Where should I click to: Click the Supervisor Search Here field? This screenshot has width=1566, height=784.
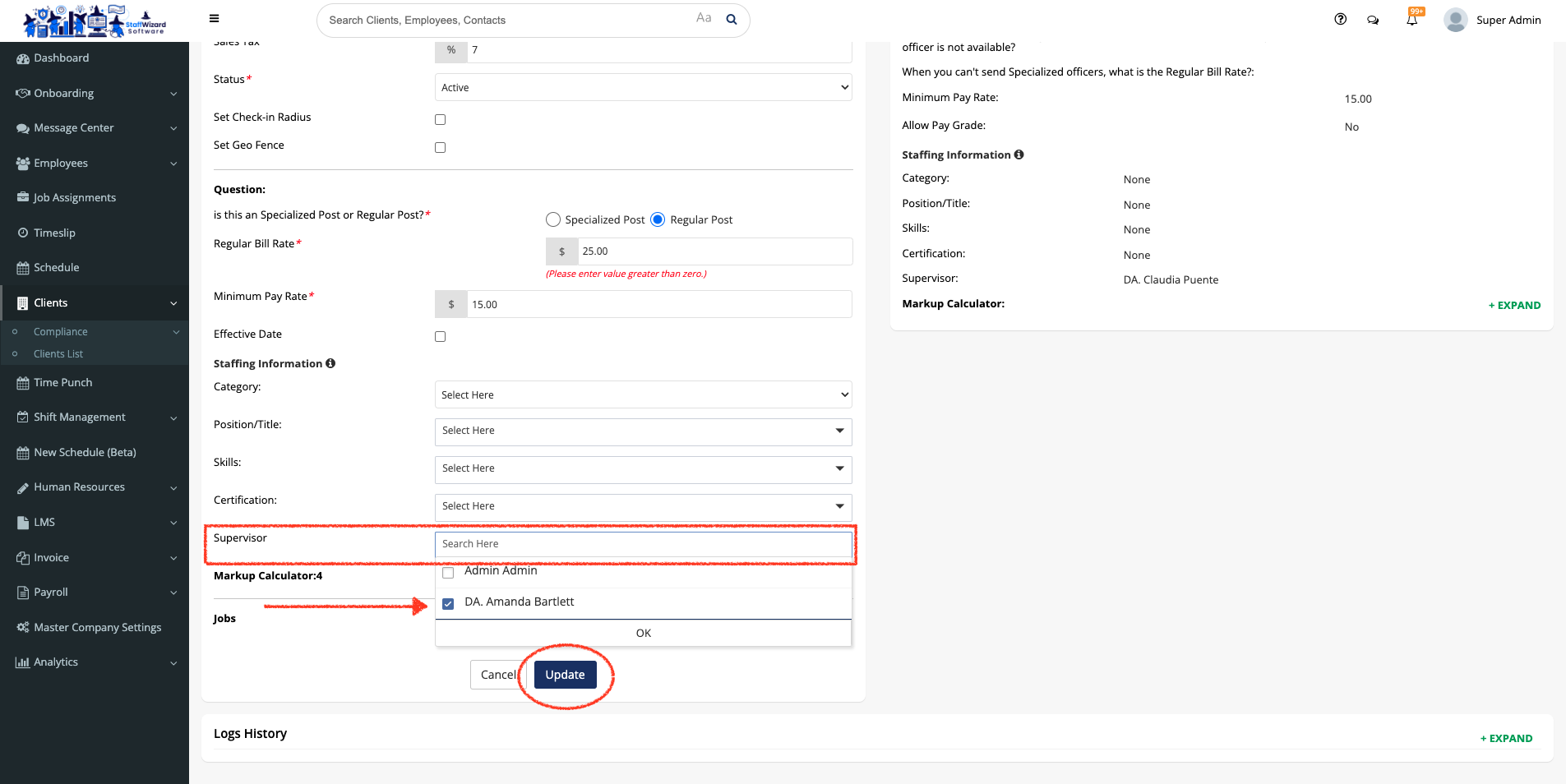643,544
